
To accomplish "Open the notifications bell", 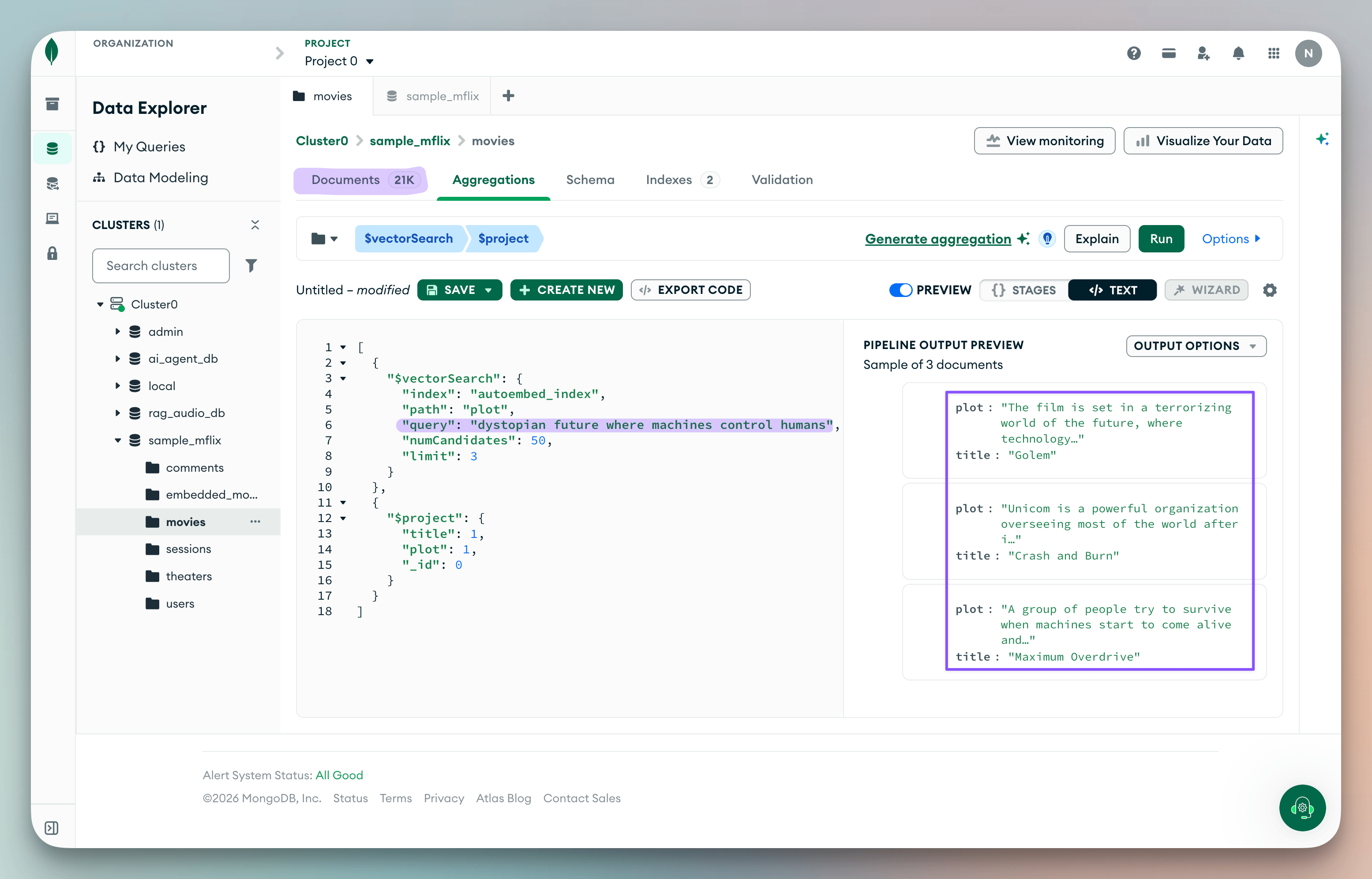I will pyautogui.click(x=1238, y=54).
